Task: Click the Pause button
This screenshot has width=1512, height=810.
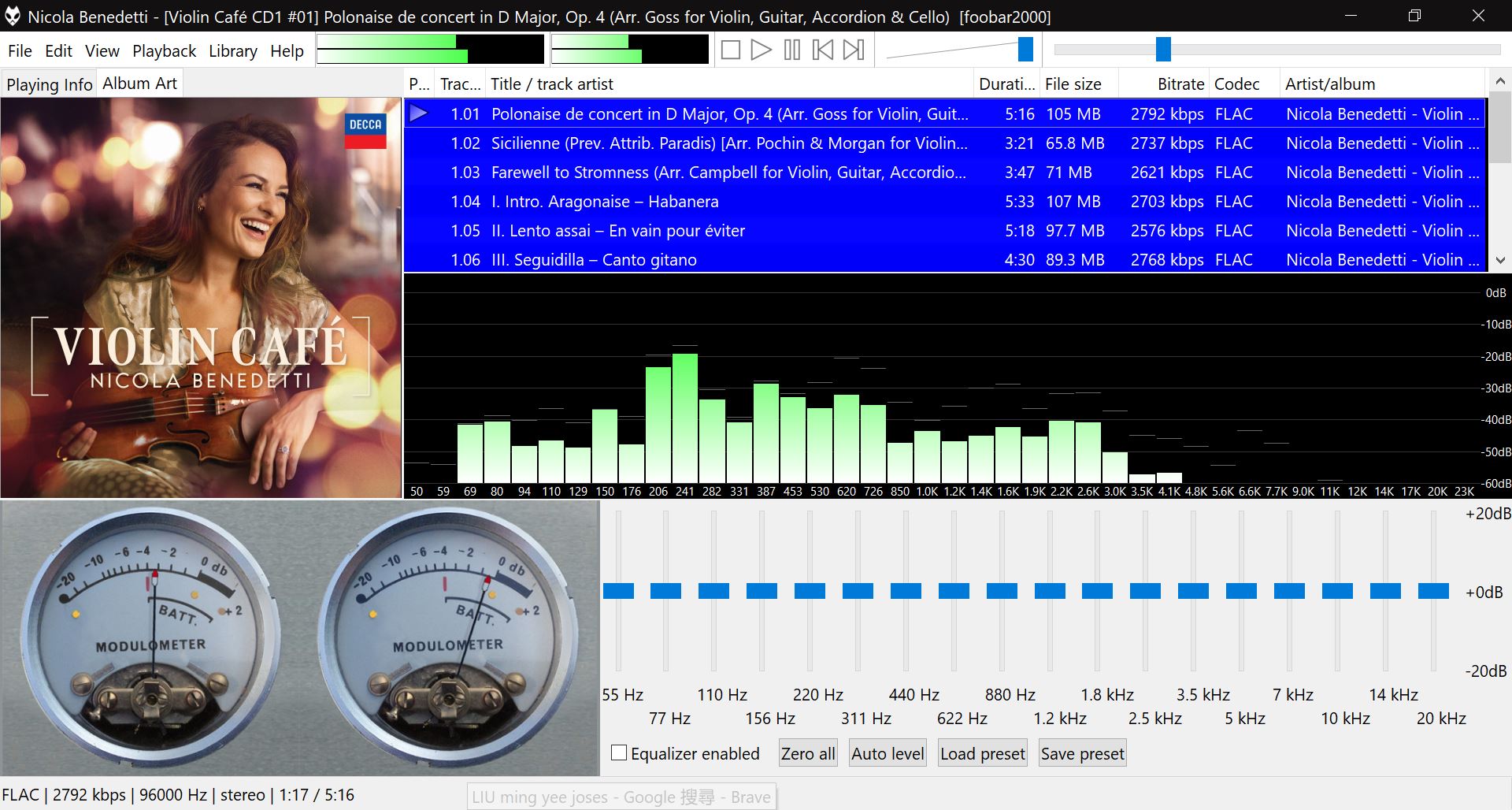Action: coord(792,50)
